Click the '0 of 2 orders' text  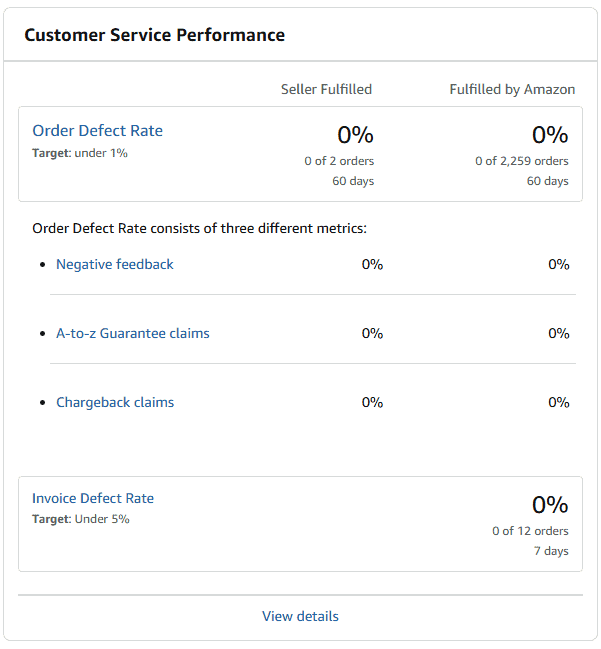pyautogui.click(x=339, y=161)
